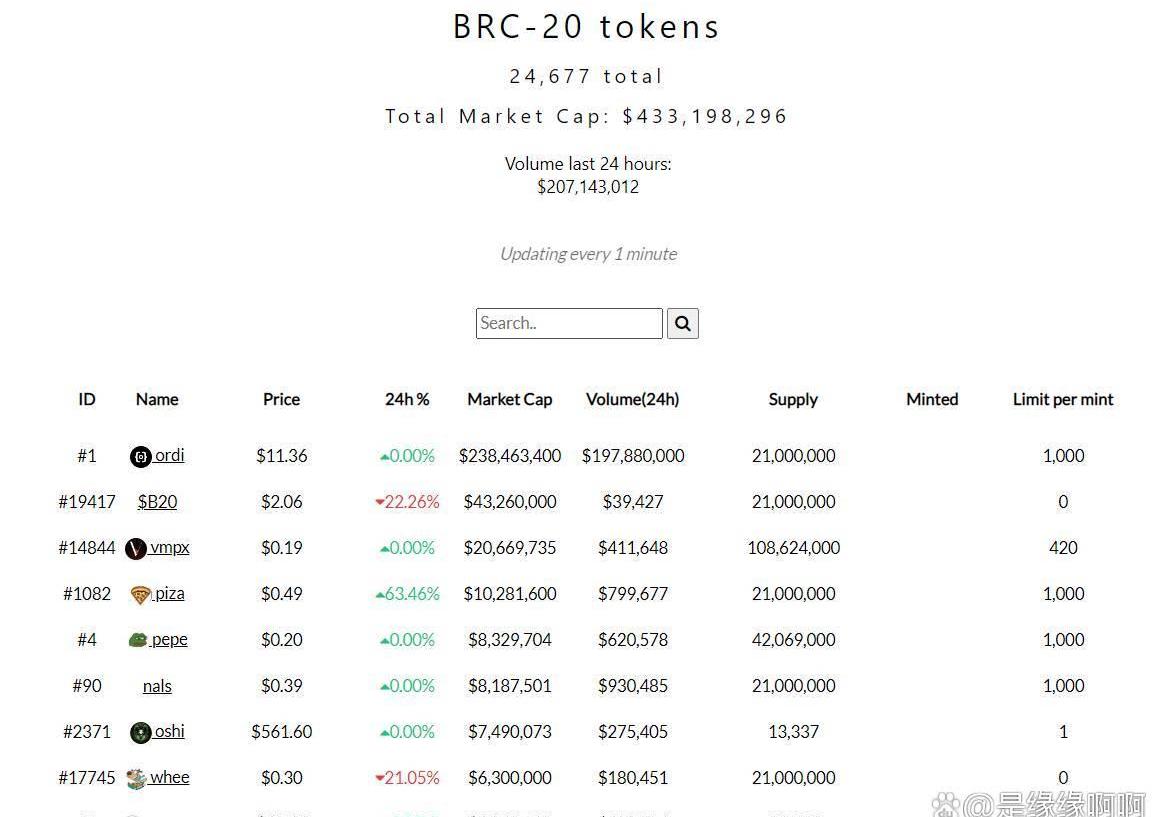Sort by Market Cap column header
Screen dimensions: 1169x817
(510, 400)
